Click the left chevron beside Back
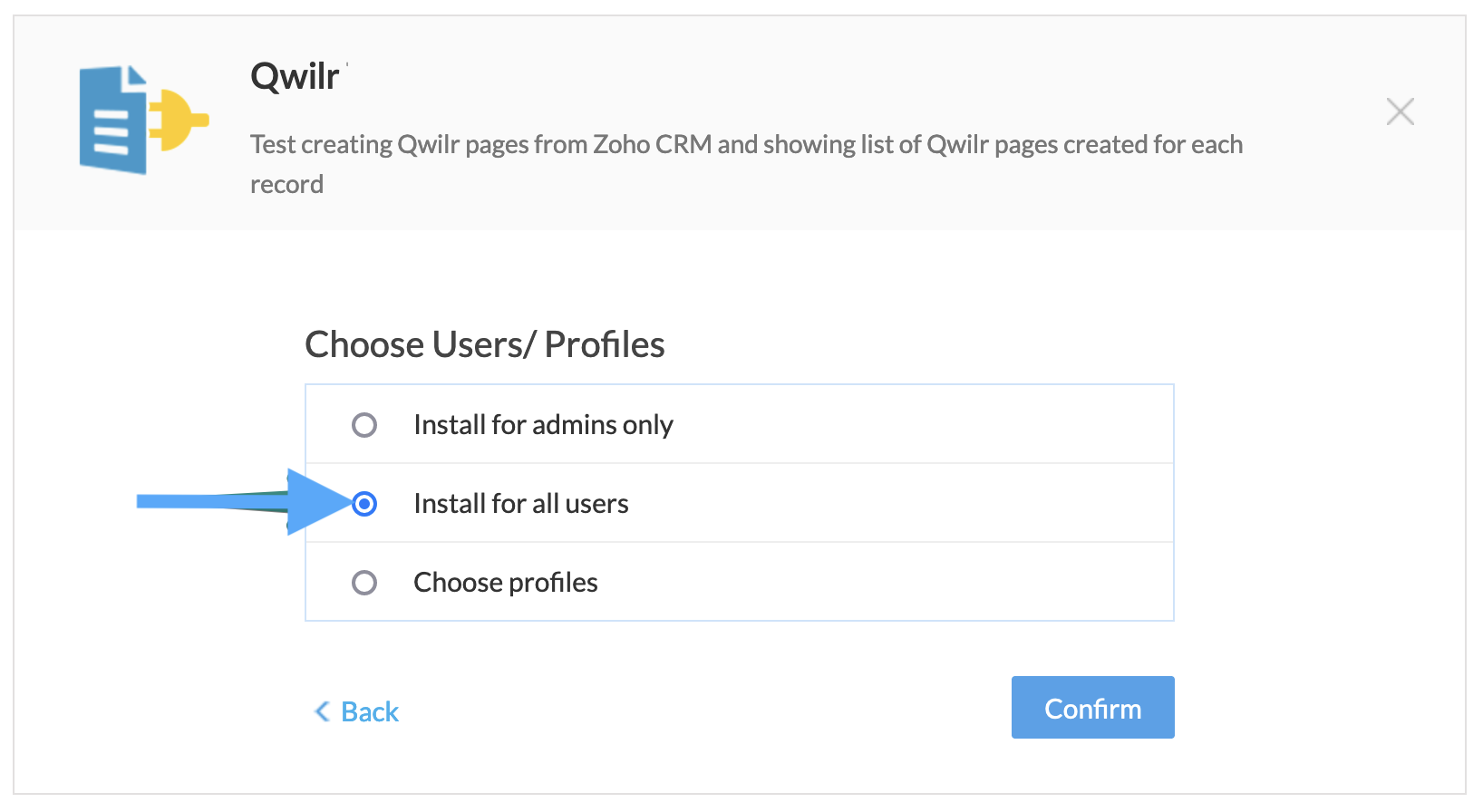Image resolution: width=1483 pixels, height=812 pixels. tap(321, 711)
